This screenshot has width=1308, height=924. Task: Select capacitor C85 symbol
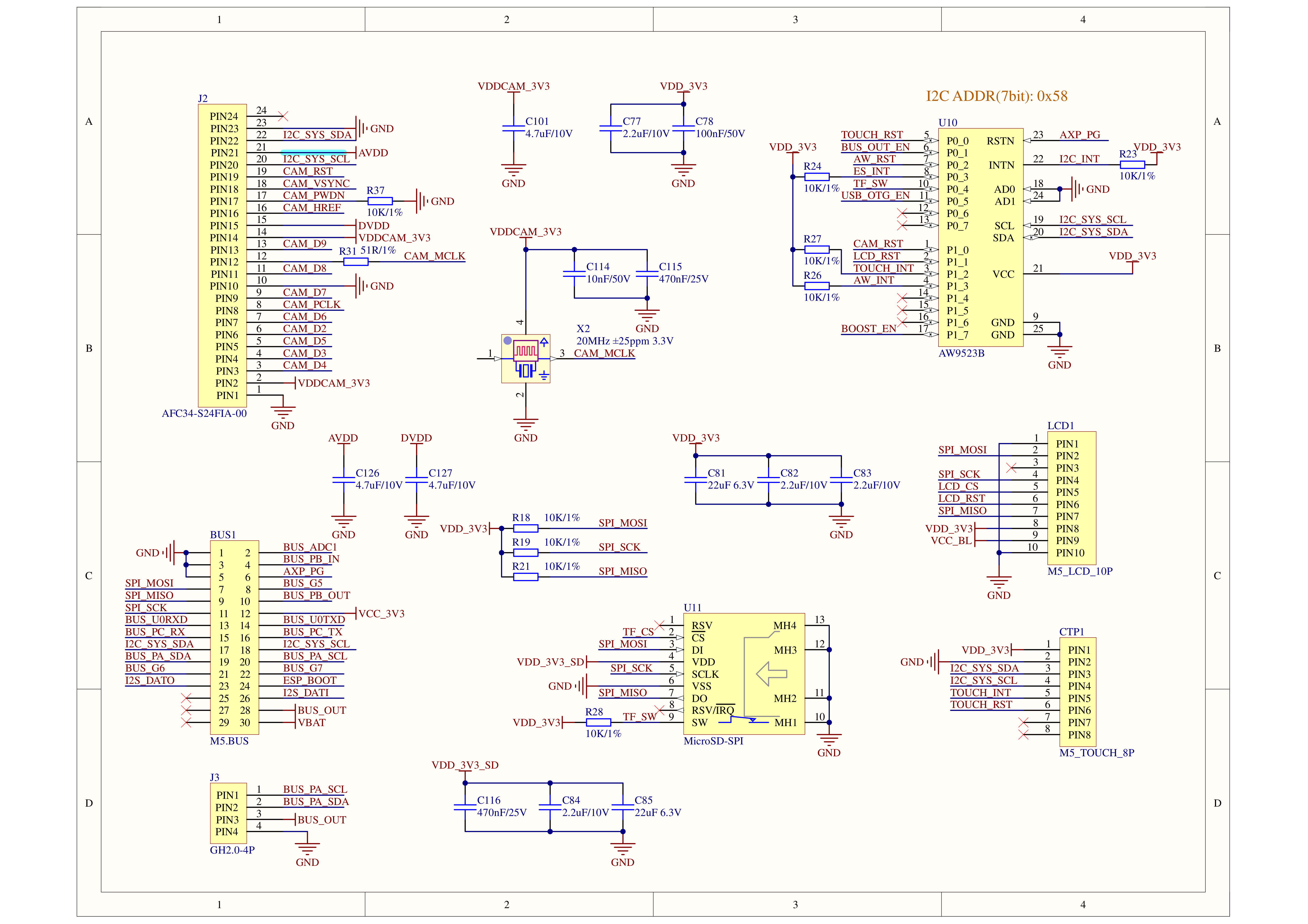click(623, 807)
